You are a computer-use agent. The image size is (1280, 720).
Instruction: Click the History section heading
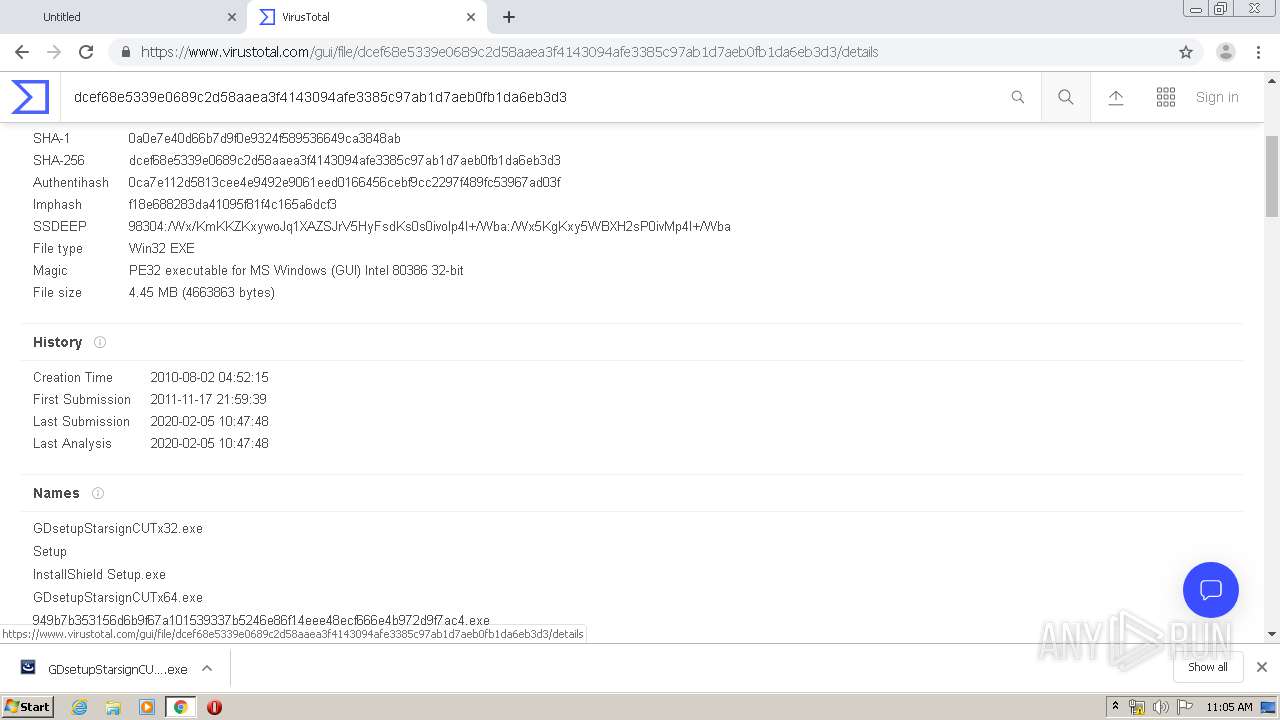tap(57, 342)
